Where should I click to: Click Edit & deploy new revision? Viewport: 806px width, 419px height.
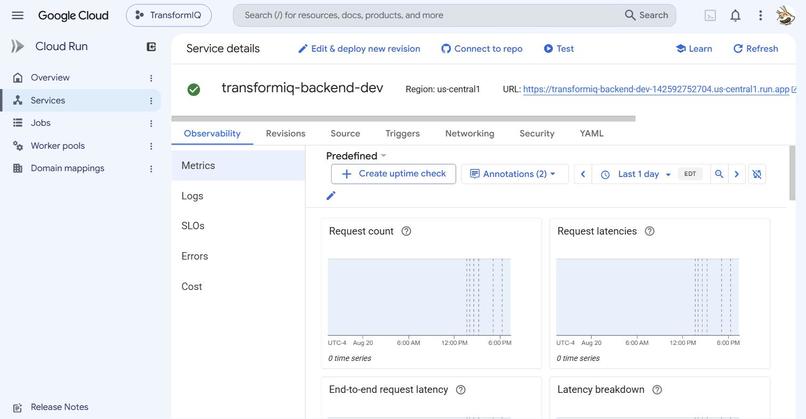[x=359, y=49]
